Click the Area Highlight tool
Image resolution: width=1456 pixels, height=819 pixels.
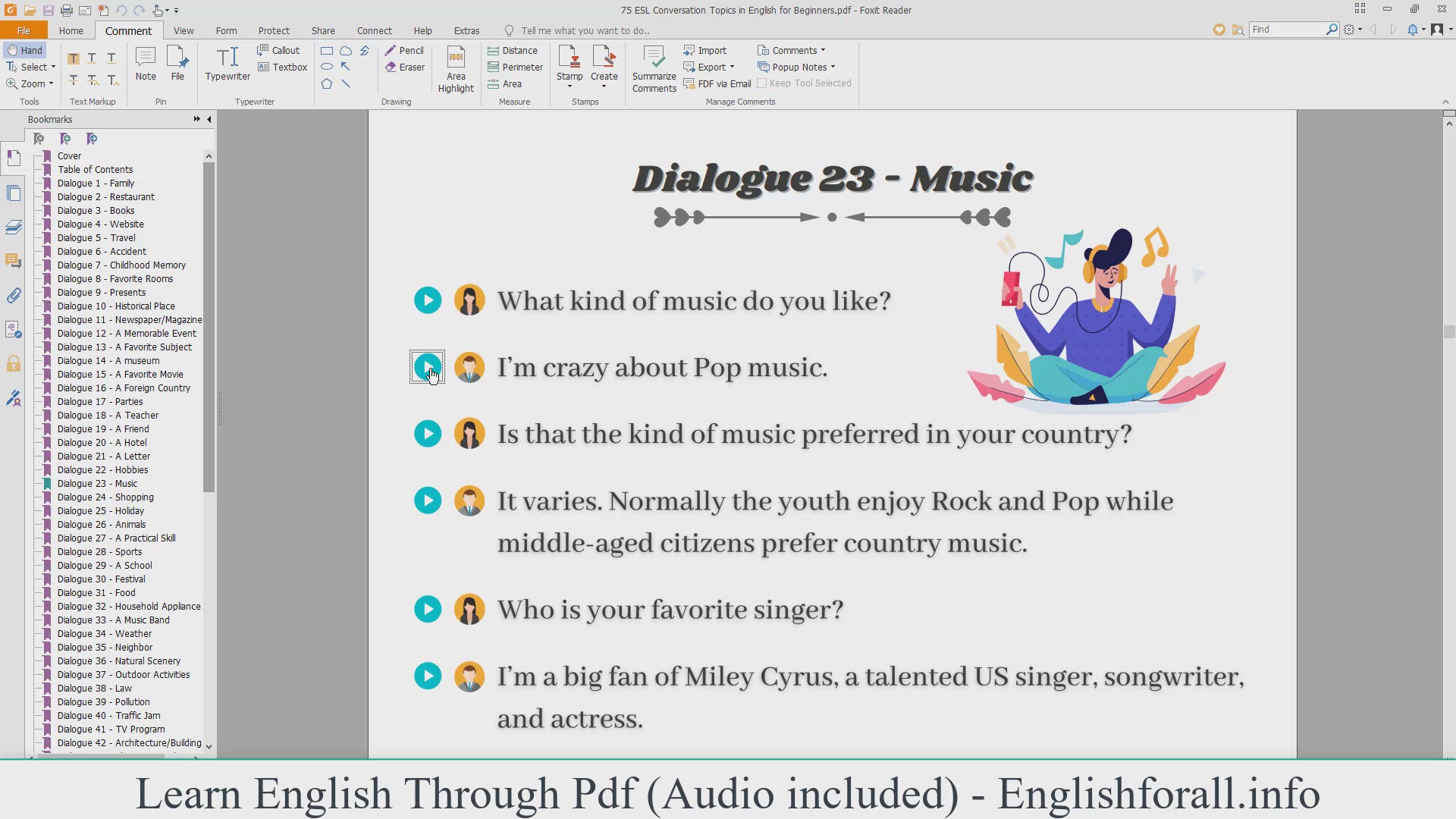(x=456, y=69)
